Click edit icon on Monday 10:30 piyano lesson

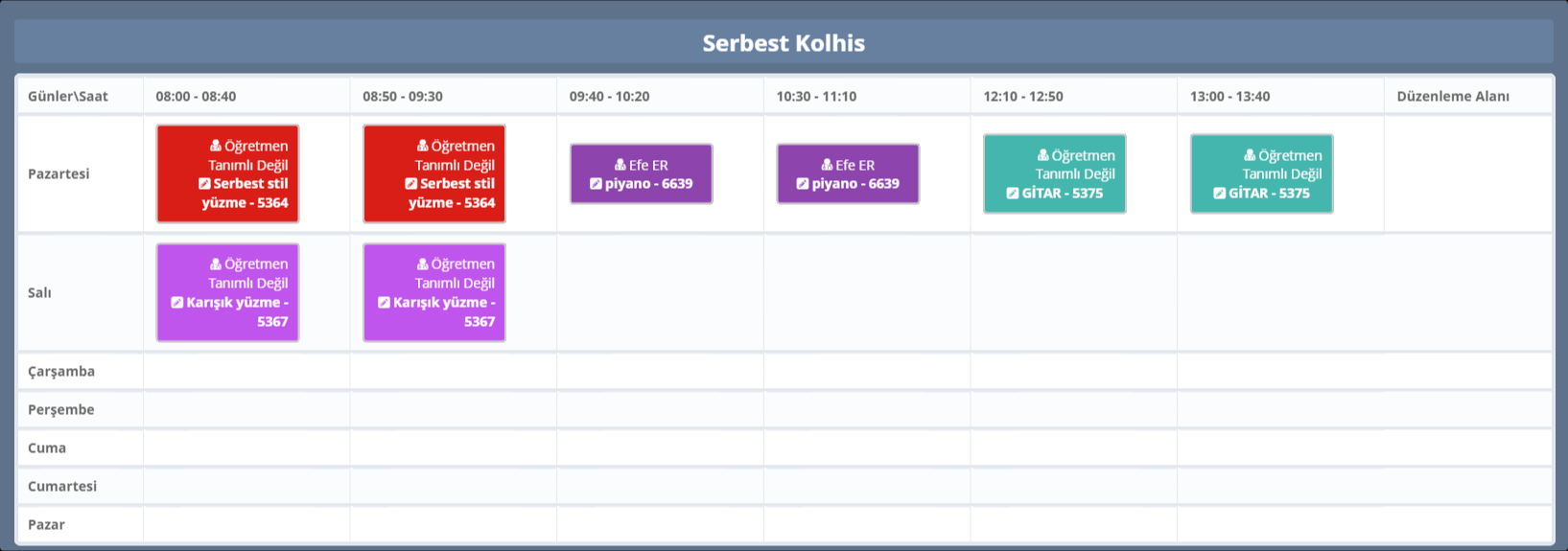click(x=803, y=184)
